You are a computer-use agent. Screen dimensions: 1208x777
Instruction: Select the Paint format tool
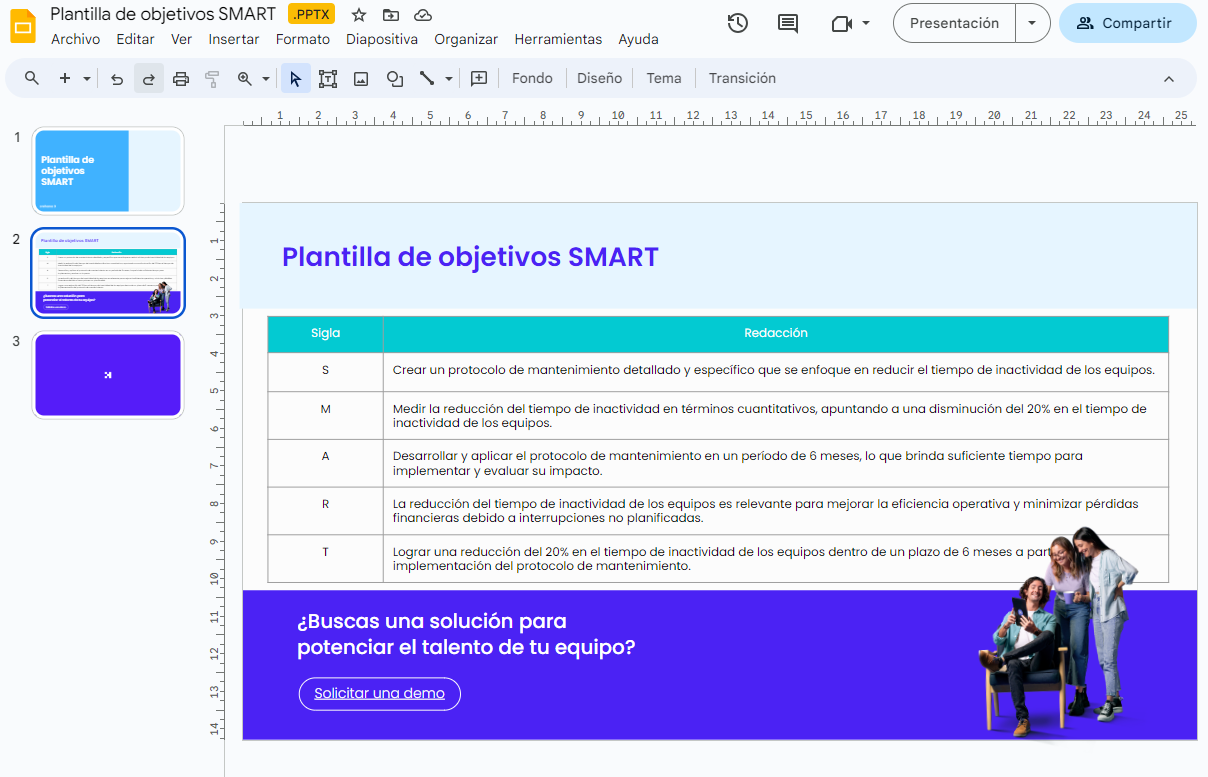click(212, 78)
